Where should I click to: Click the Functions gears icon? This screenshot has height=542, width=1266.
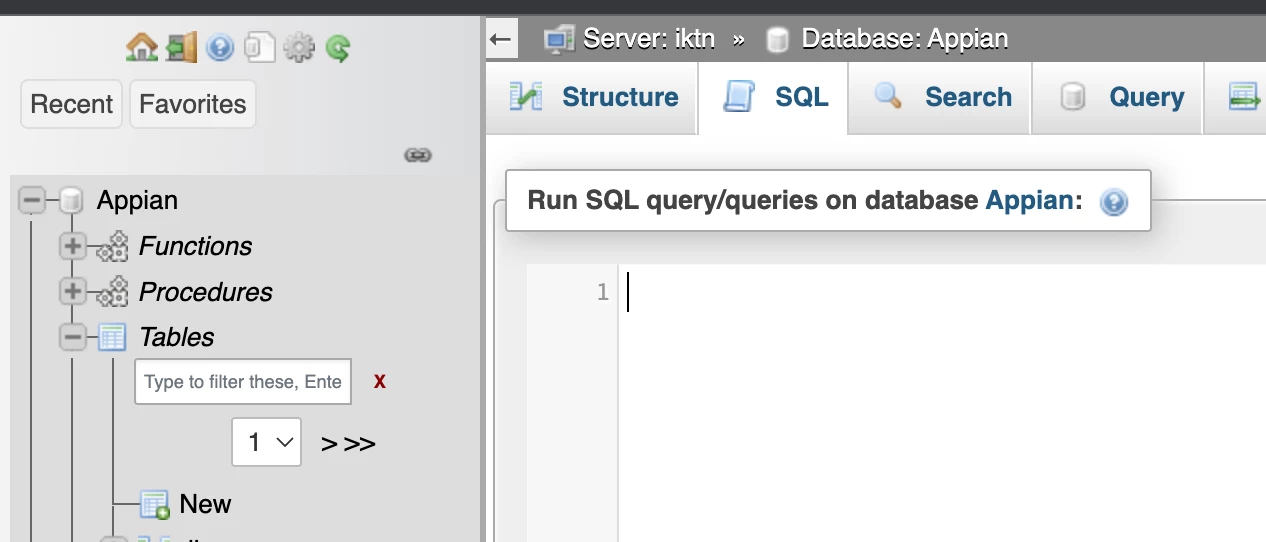click(x=112, y=246)
